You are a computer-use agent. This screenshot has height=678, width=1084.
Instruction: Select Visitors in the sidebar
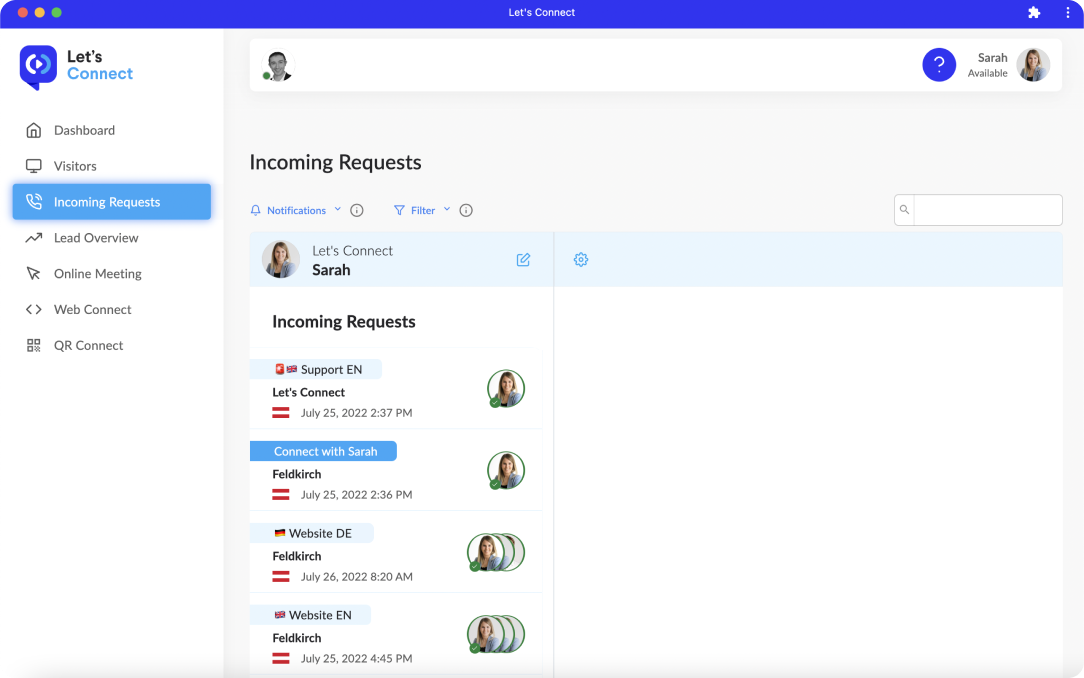[74, 165]
